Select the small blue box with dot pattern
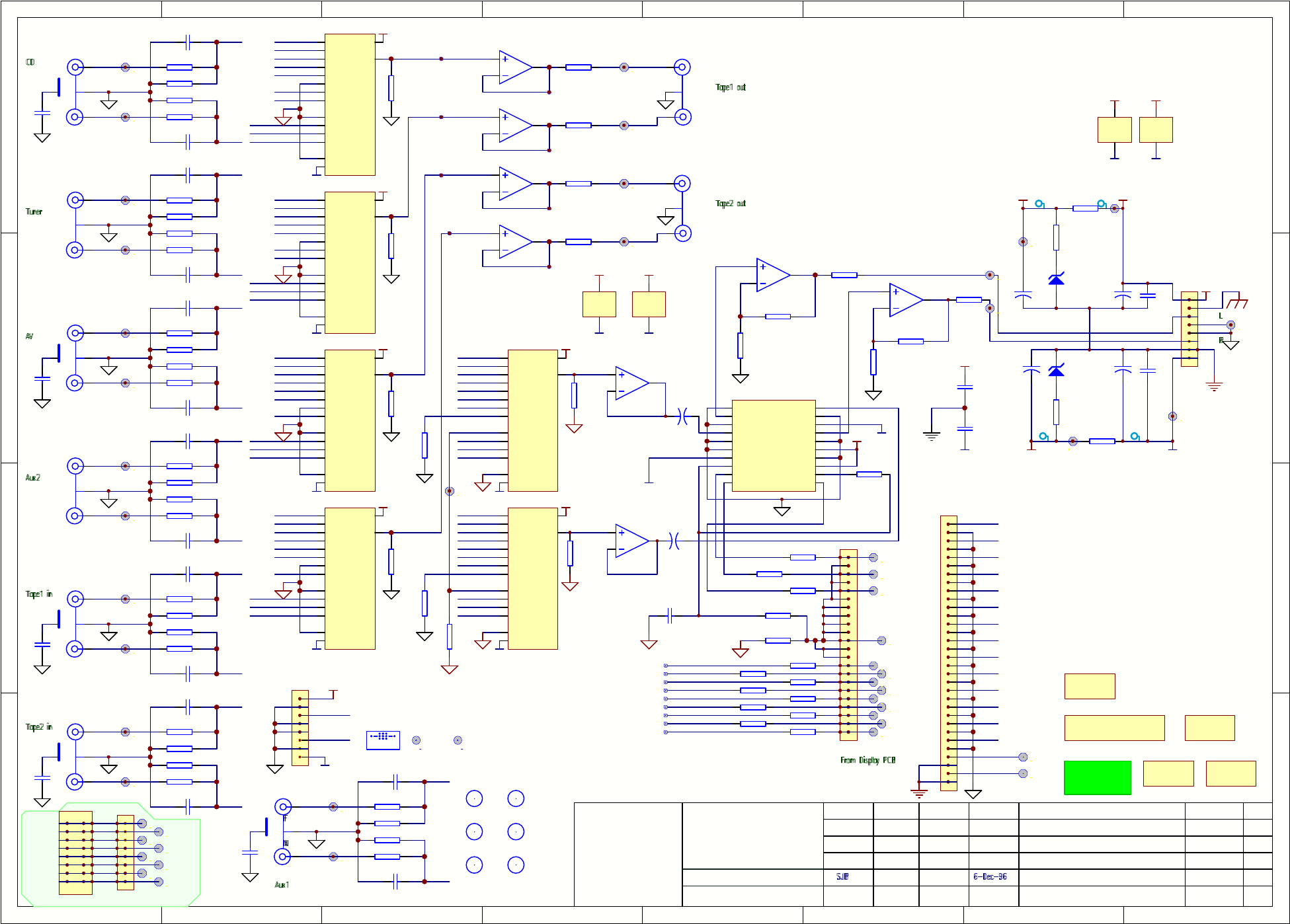1290x924 pixels. [x=383, y=740]
